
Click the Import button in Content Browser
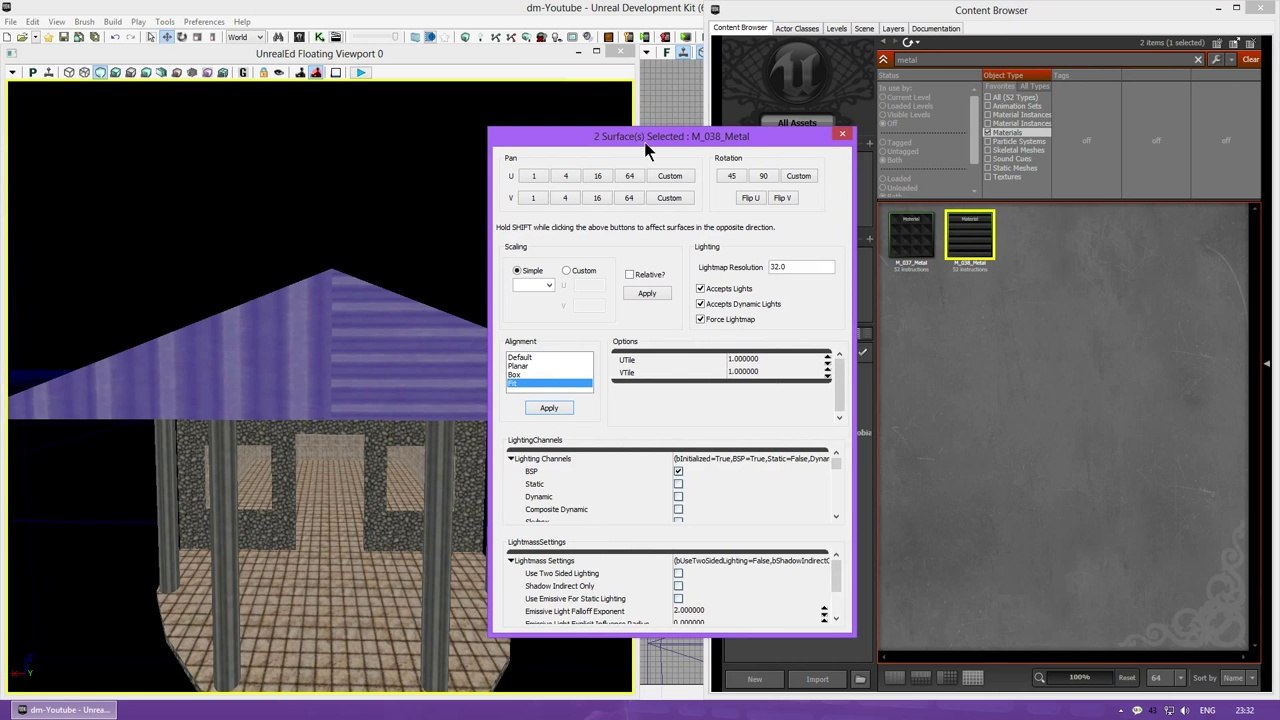tap(817, 679)
